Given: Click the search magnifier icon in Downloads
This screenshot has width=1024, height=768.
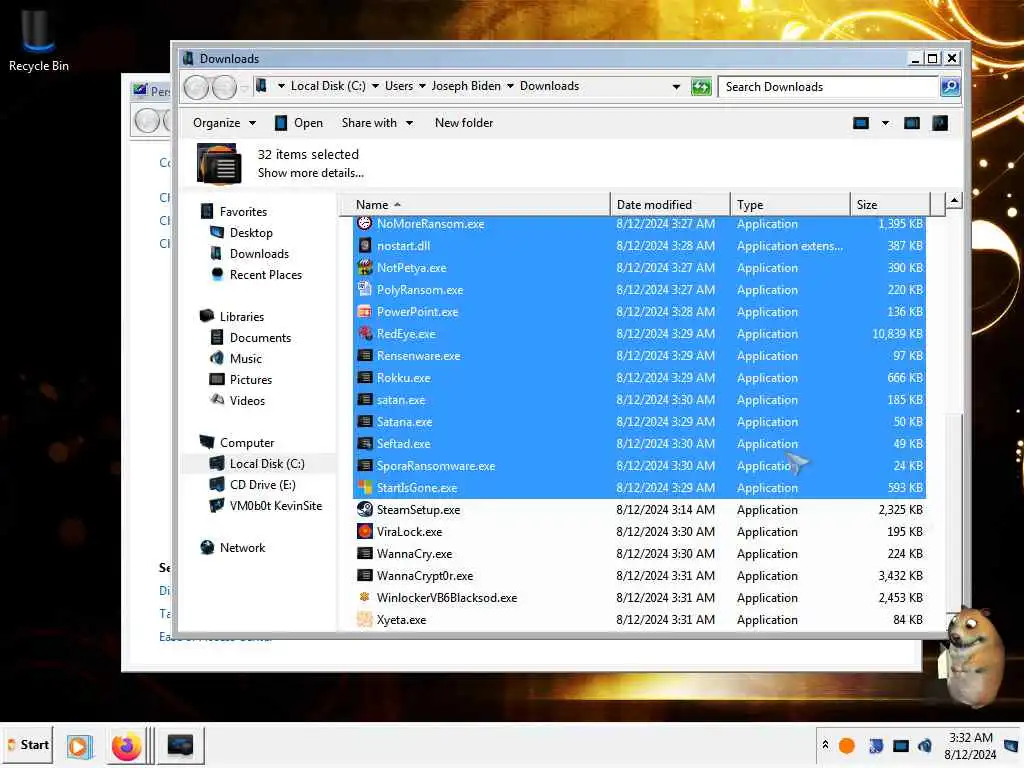Looking at the screenshot, I should point(950,87).
